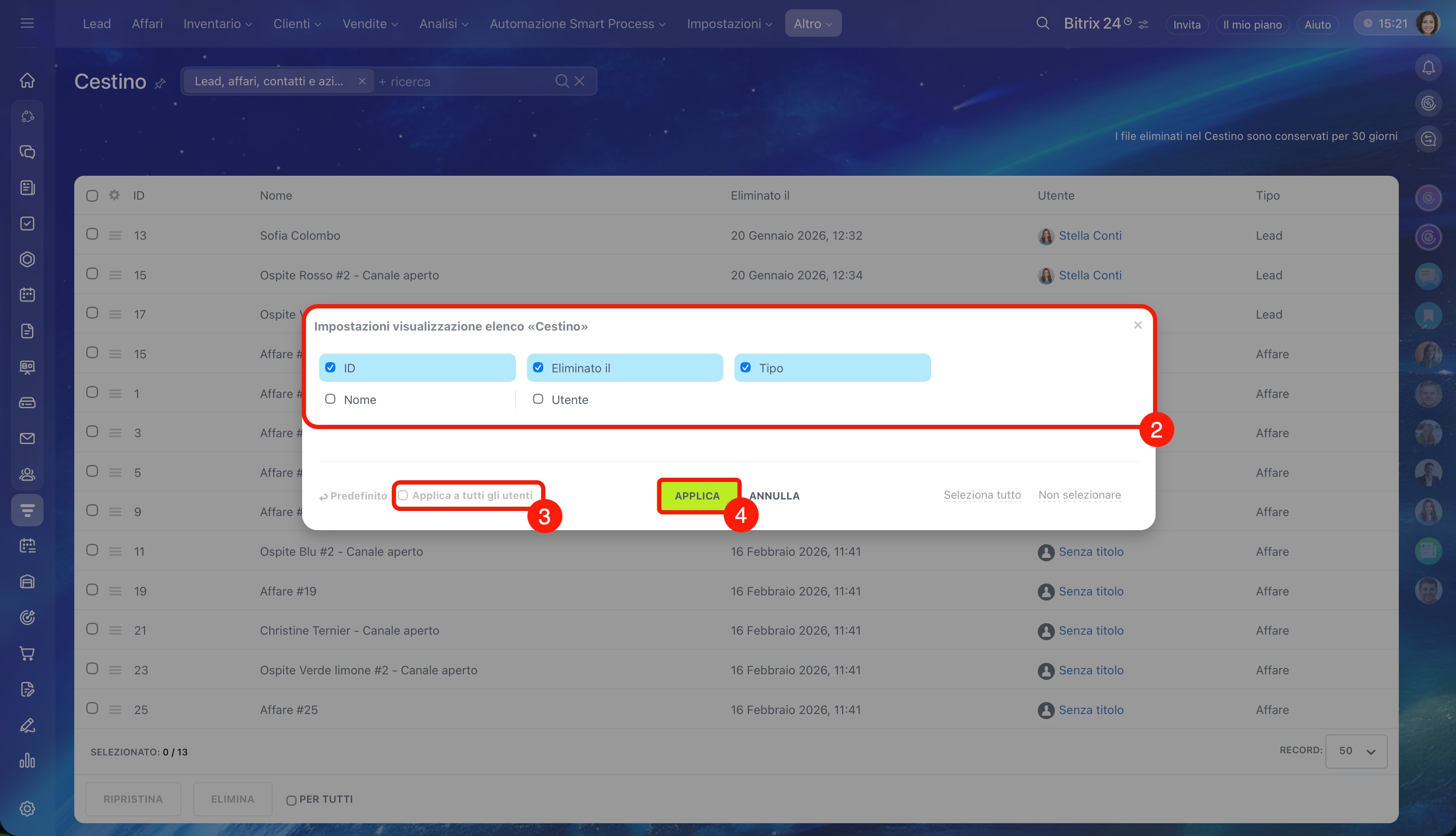This screenshot has height=836, width=1456.
Task: Click the Seleziona tutto link
Action: (982, 495)
